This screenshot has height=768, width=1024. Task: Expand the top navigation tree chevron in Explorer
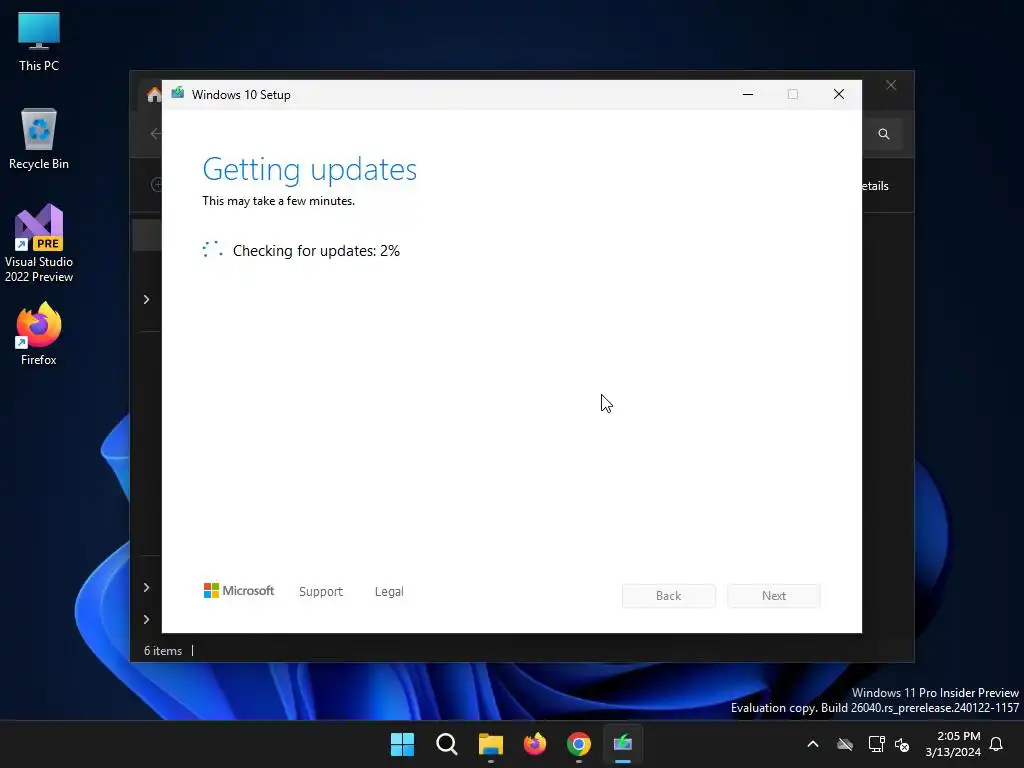(146, 300)
